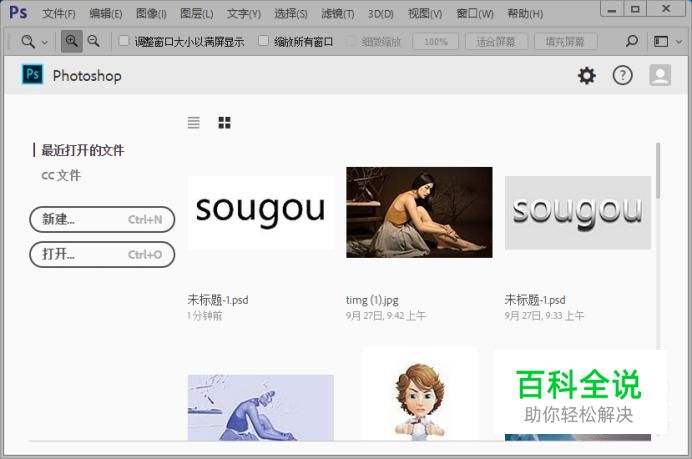Click the 打开... Ctrl+O button

[x=102, y=255]
